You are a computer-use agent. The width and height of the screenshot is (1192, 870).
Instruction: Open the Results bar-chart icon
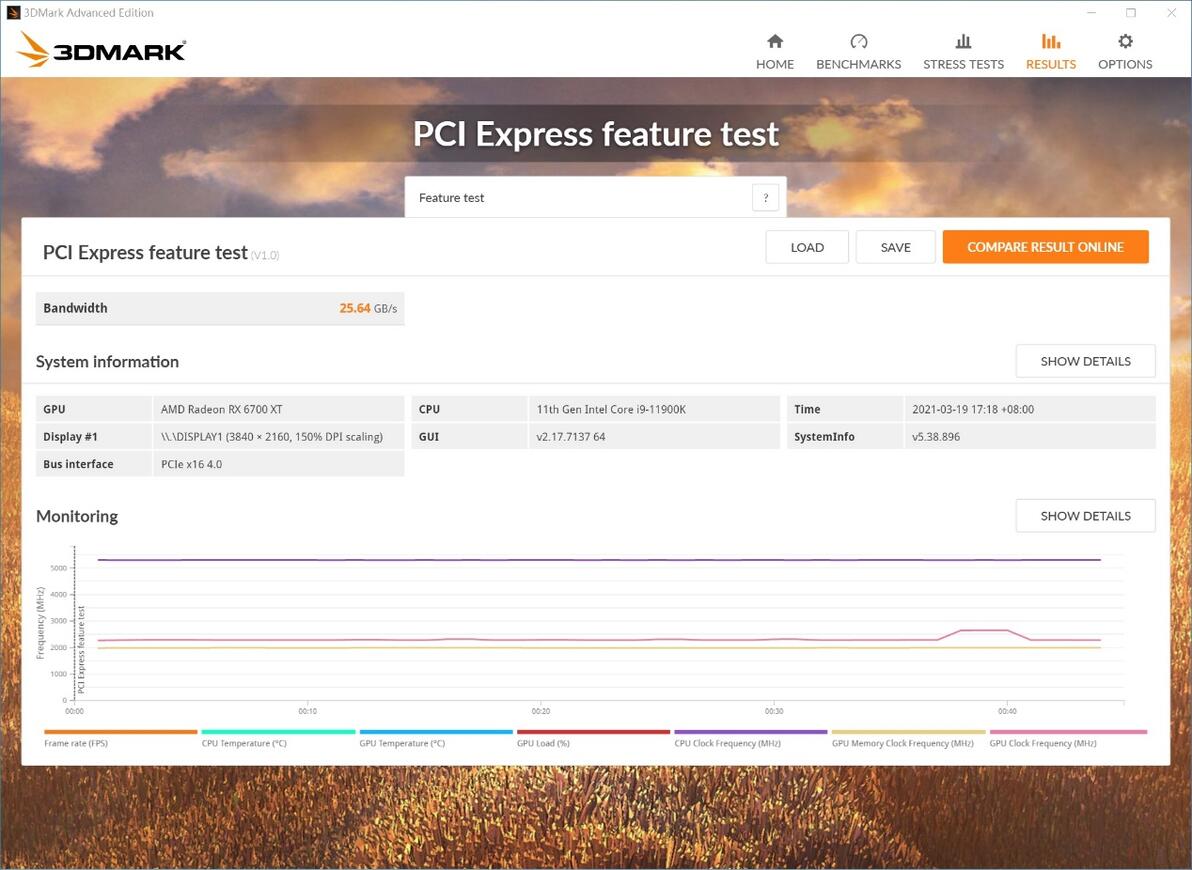tap(1051, 41)
